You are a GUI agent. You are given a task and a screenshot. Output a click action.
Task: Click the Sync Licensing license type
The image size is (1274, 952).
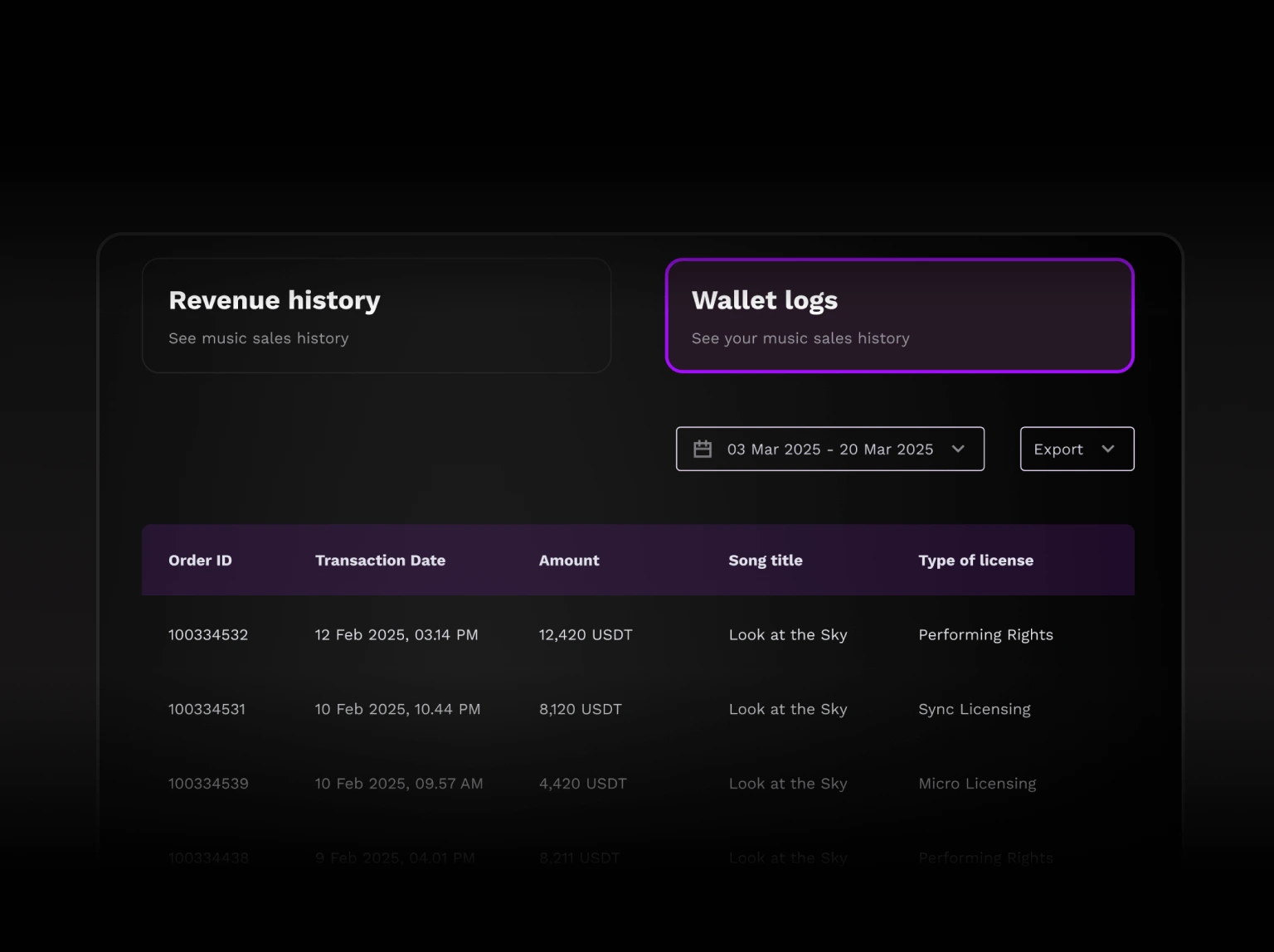coord(975,709)
